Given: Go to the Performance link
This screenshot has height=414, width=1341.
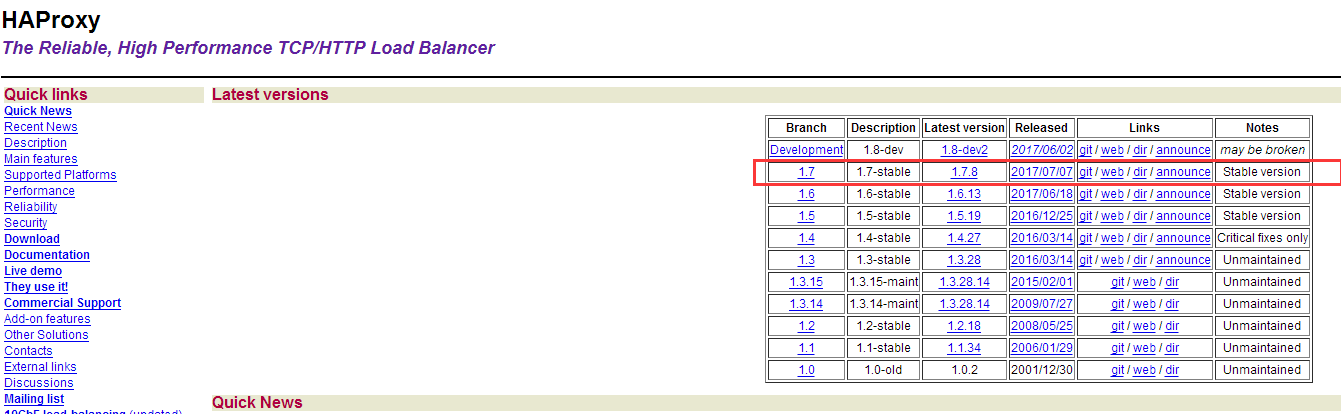Looking at the screenshot, I should click(x=39, y=191).
